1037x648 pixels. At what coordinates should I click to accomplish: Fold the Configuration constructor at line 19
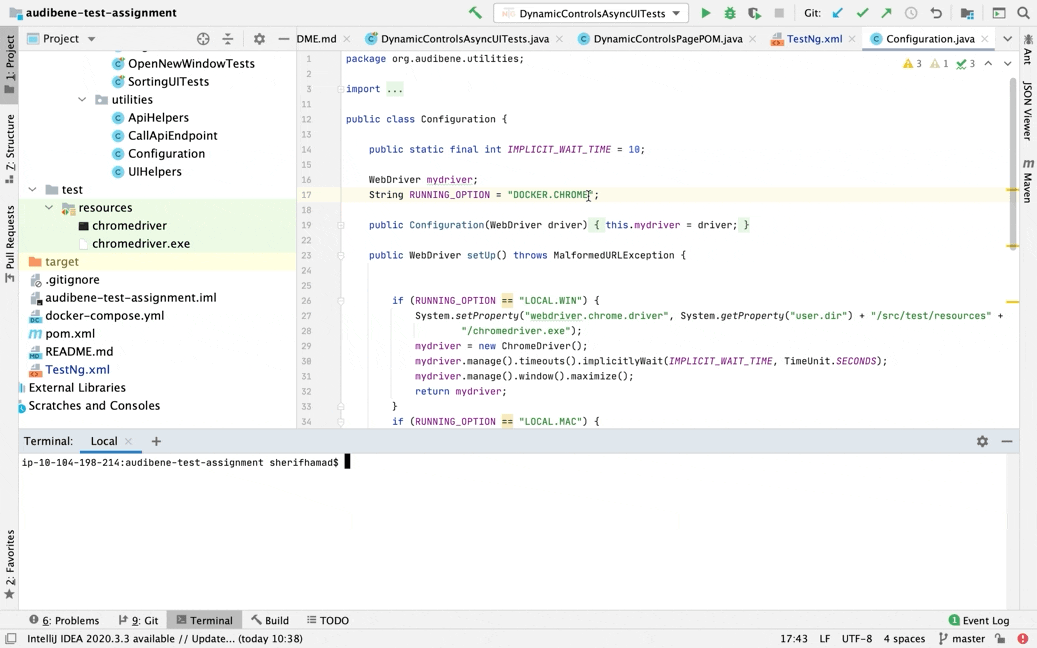click(341, 225)
